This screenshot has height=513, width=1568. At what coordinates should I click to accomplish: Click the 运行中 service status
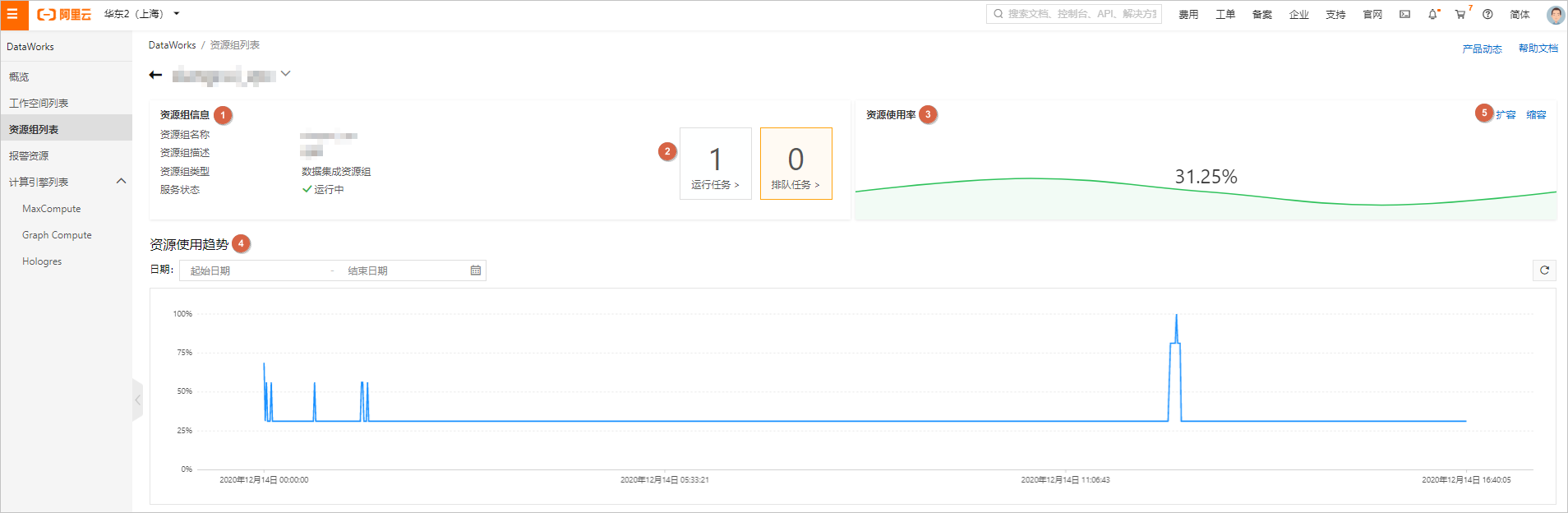[323, 190]
